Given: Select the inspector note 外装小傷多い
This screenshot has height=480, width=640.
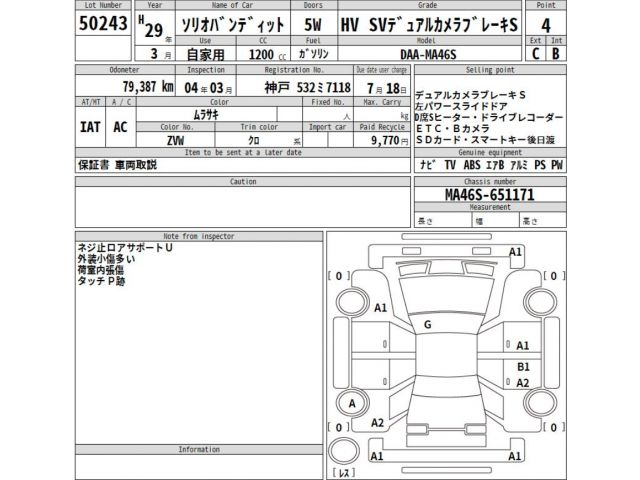Looking at the screenshot, I should 106,259.
